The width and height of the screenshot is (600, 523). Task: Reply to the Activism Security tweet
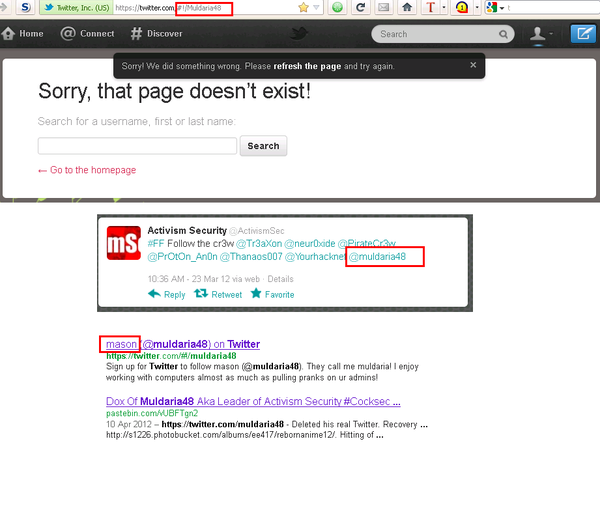tap(166, 294)
